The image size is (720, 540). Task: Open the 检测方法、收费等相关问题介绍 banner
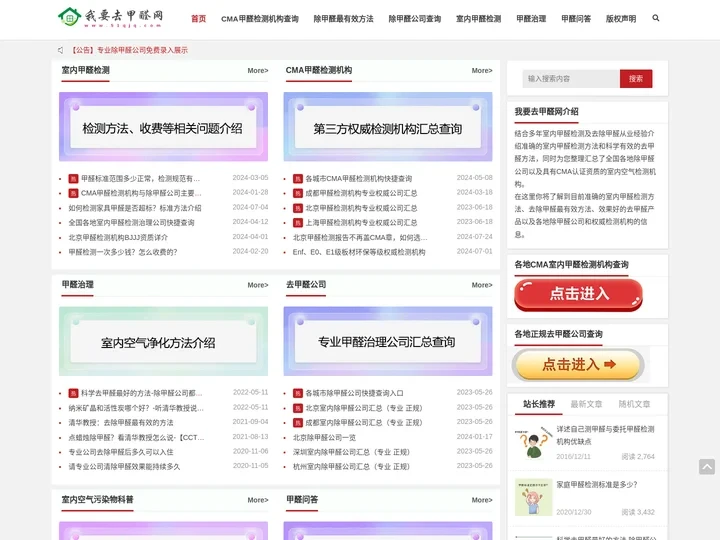pos(163,127)
